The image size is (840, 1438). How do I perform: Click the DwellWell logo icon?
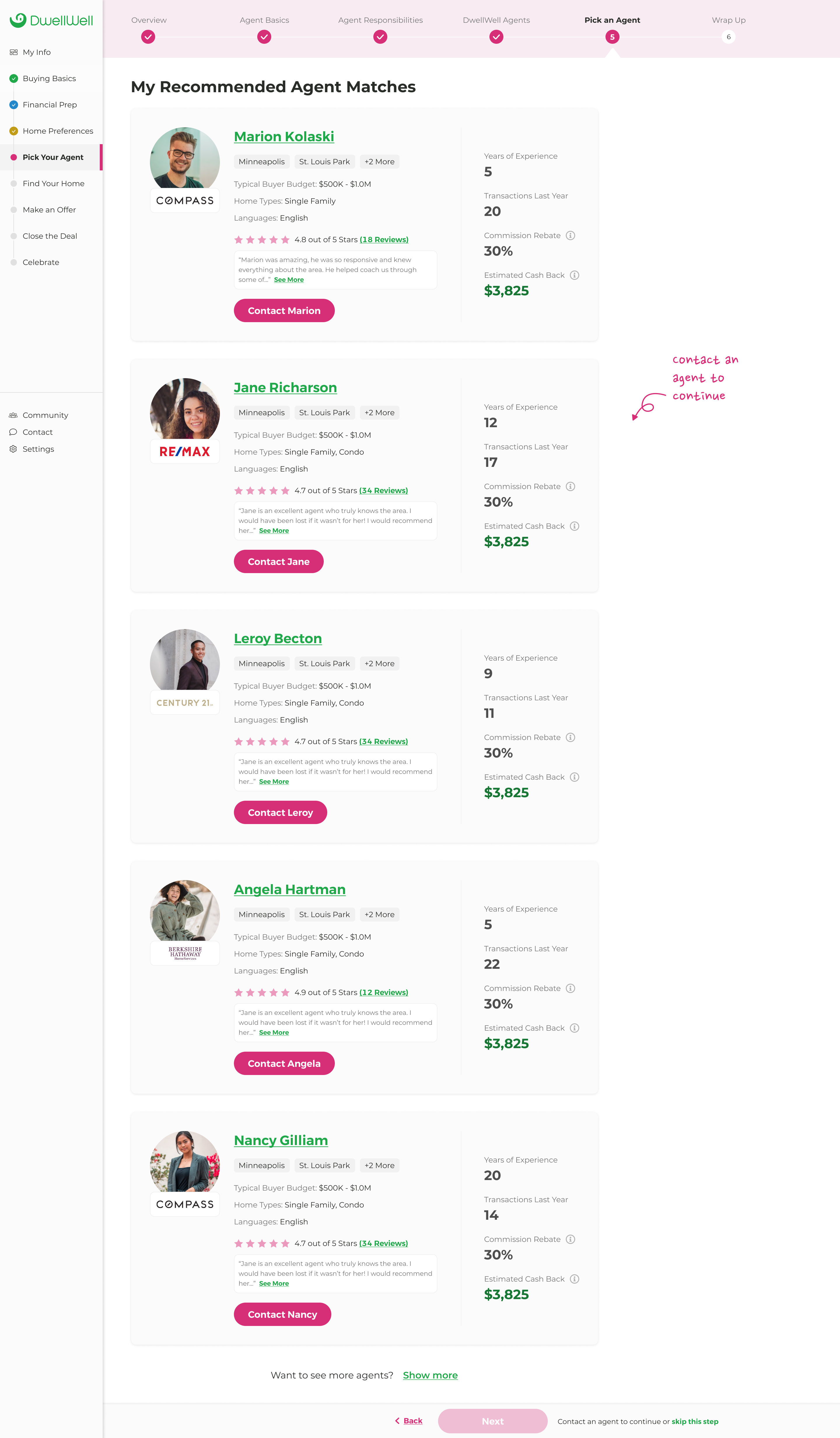click(18, 20)
